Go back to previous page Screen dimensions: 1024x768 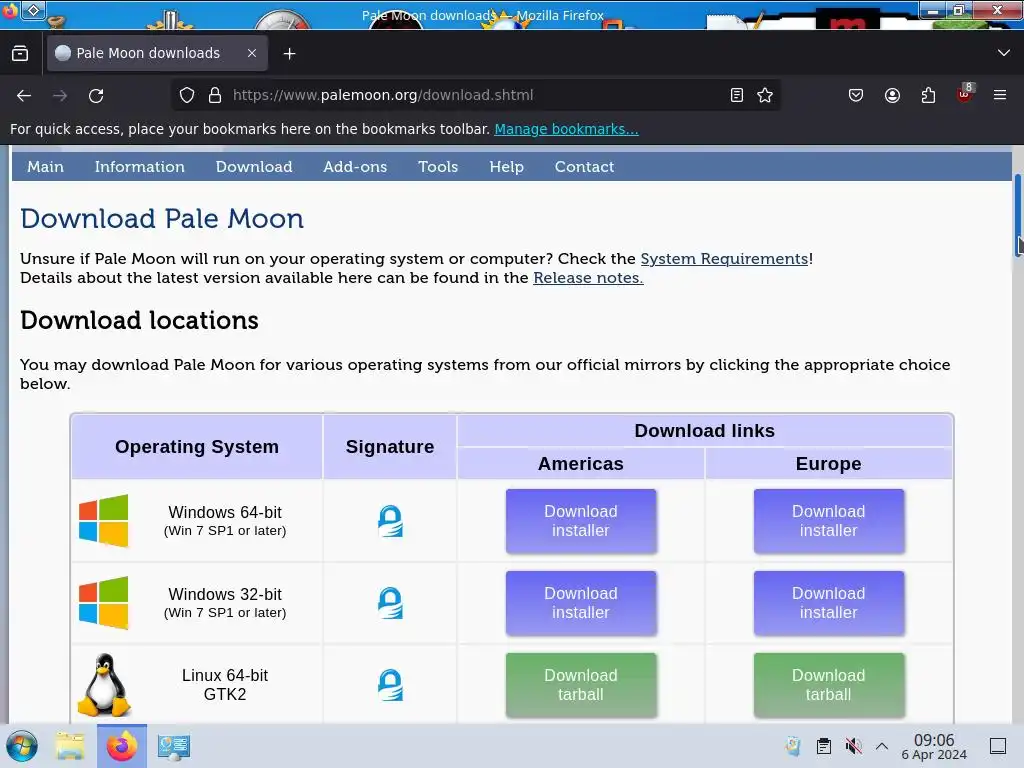(24, 95)
